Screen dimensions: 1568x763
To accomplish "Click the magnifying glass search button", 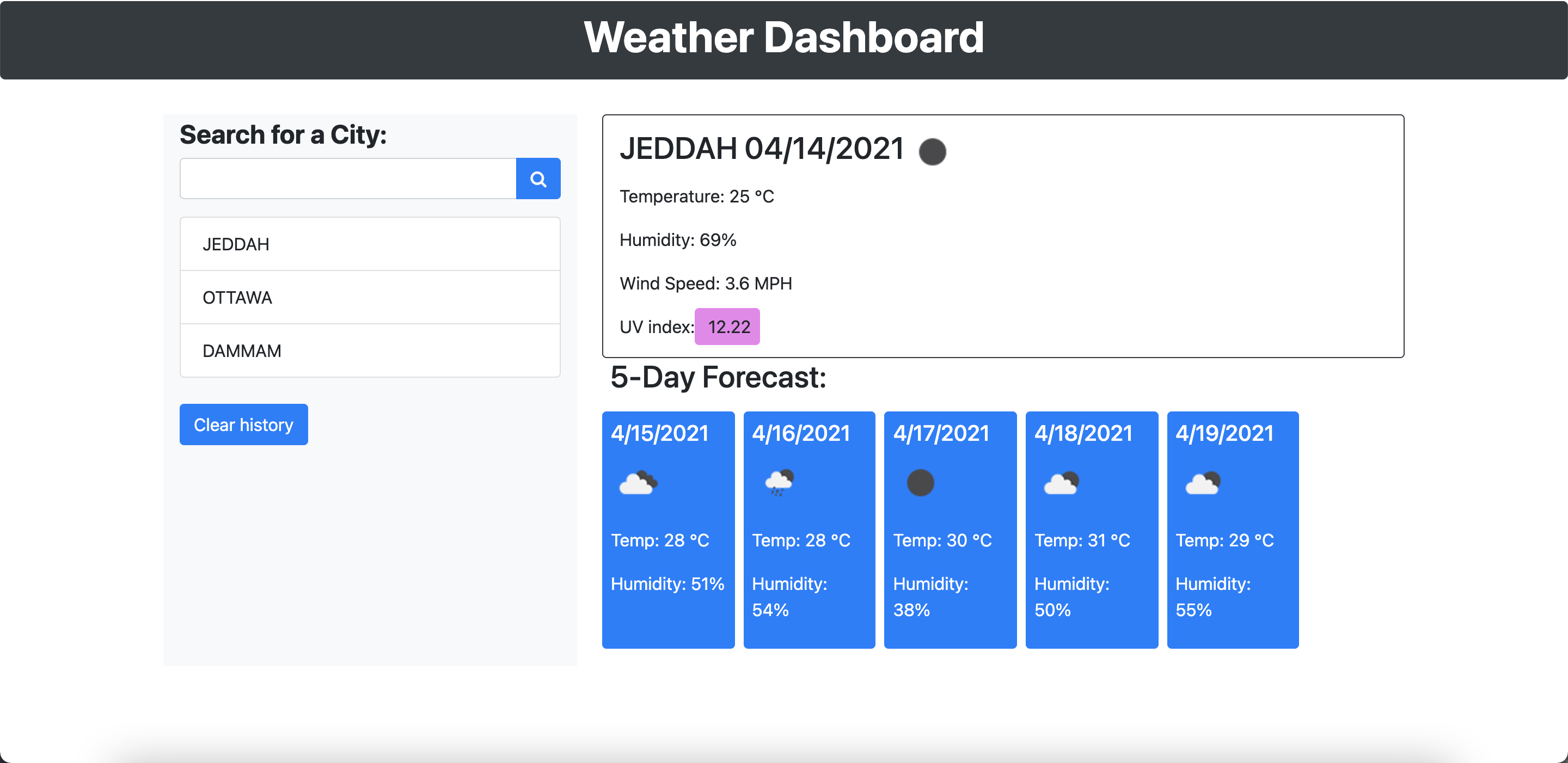I will coord(537,179).
